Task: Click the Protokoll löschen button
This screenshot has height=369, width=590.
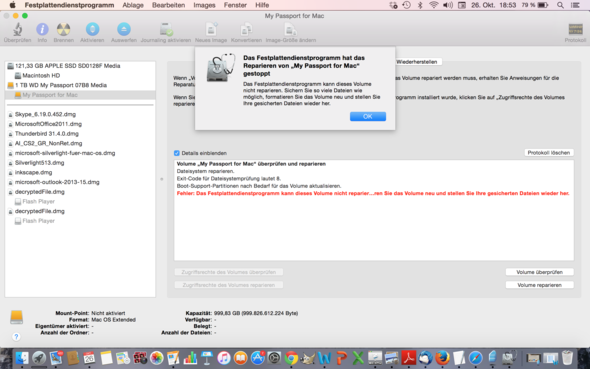Action: (549, 153)
